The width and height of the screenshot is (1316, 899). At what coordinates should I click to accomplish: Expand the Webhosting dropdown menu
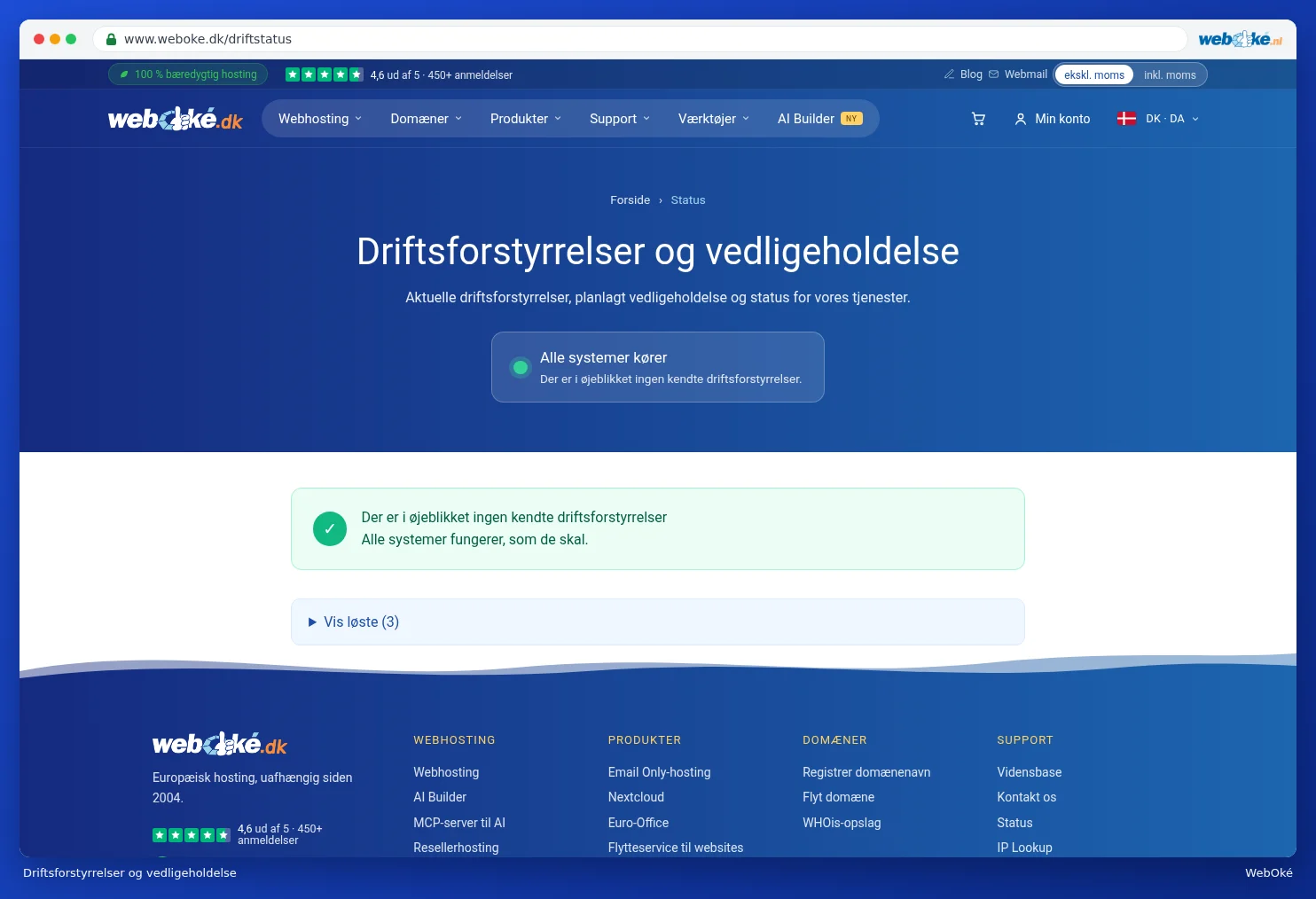point(320,119)
